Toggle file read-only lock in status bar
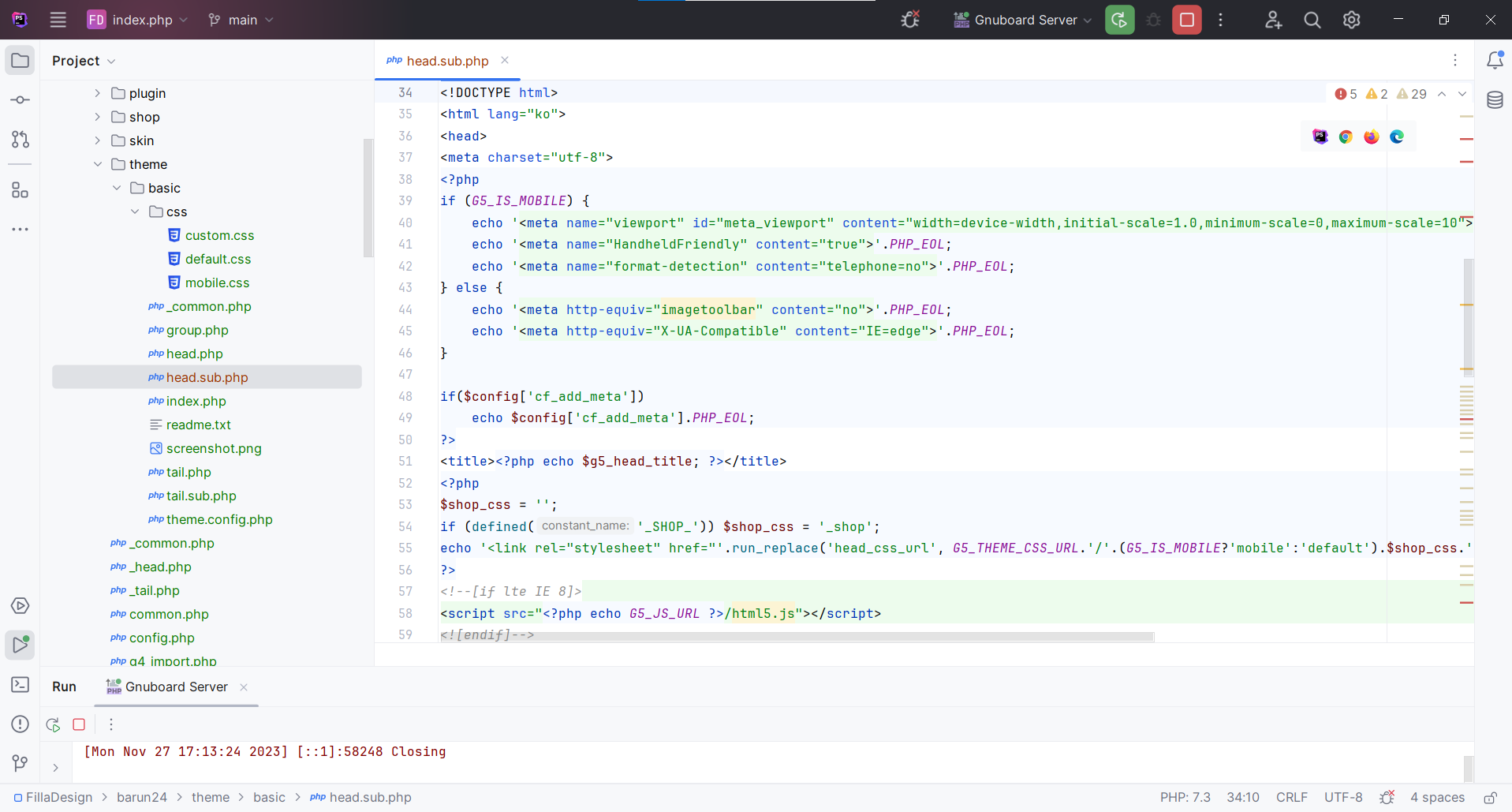 pyautogui.click(x=1490, y=798)
